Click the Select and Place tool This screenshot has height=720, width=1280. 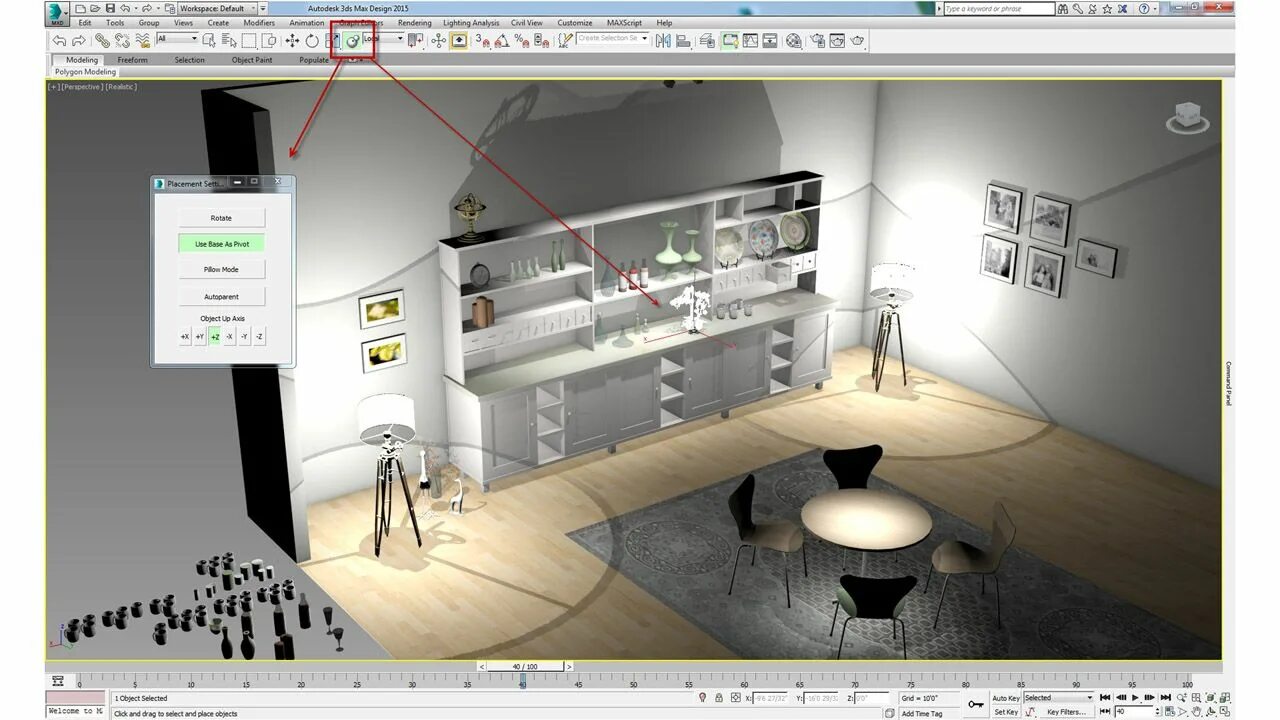(353, 41)
